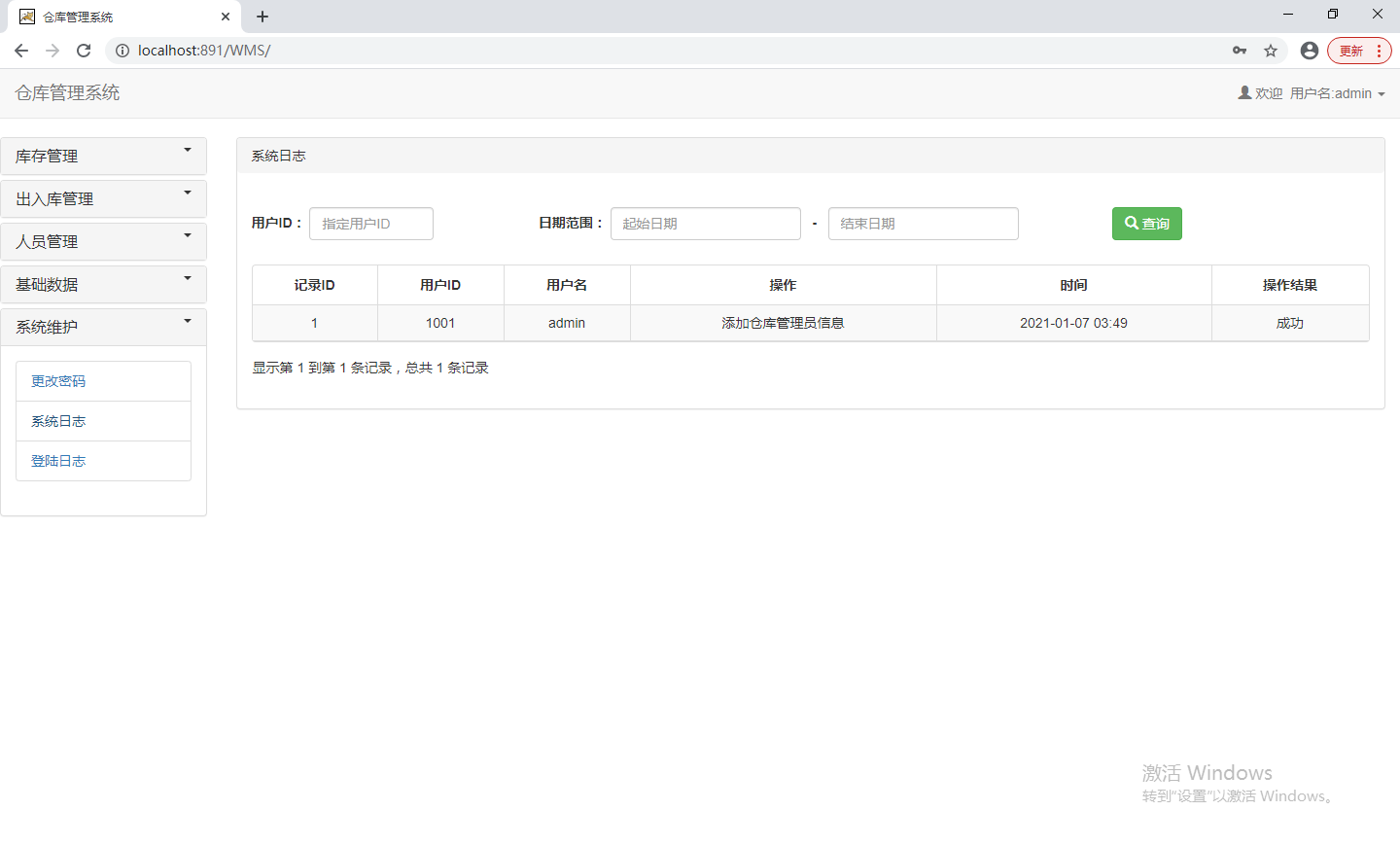Open saved passwords key icon
Viewport: 1400px width, 846px height.
(x=1240, y=51)
